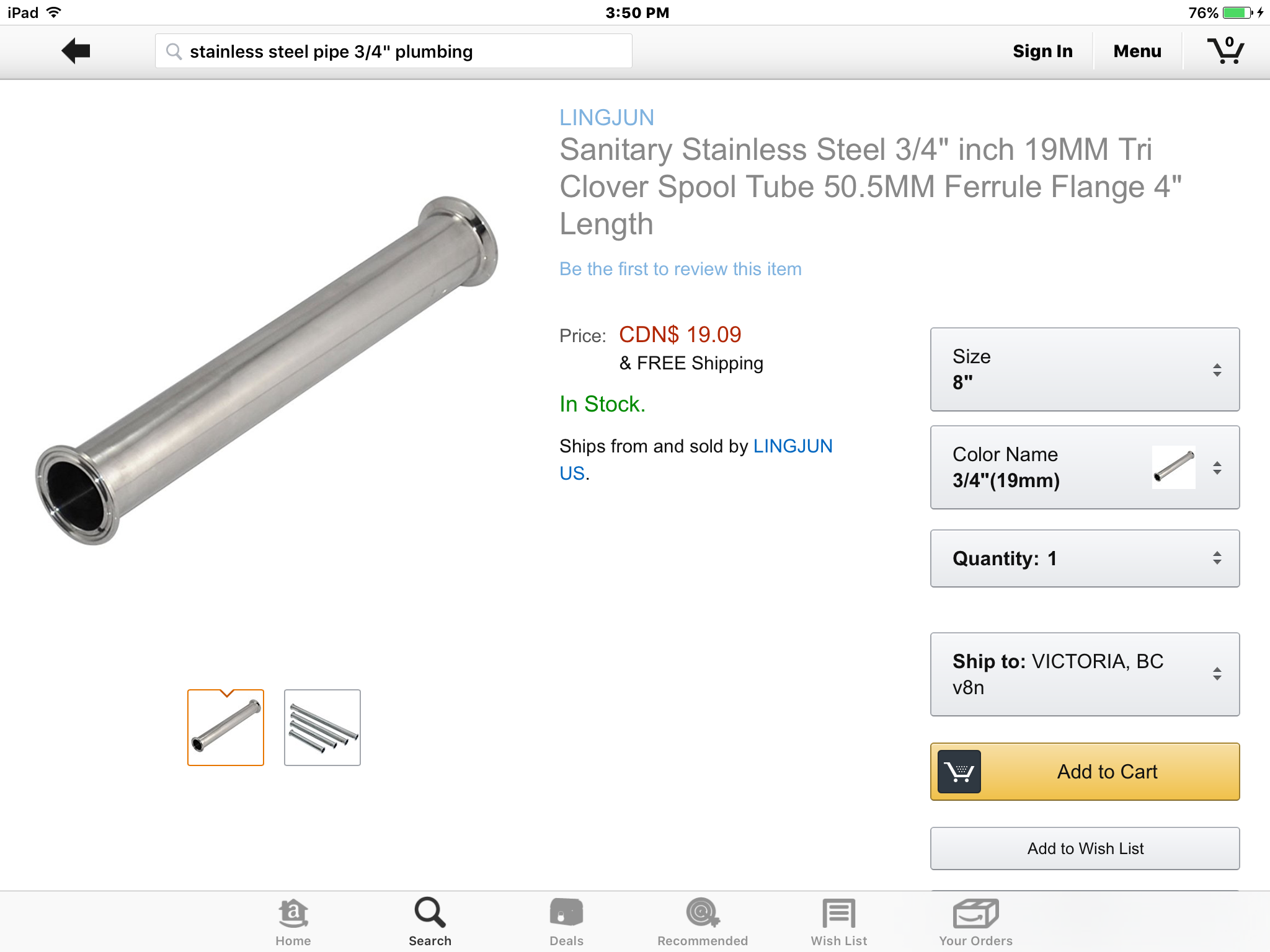Add the item to the cart
Viewport: 1270px width, 952px height.
(x=1085, y=772)
